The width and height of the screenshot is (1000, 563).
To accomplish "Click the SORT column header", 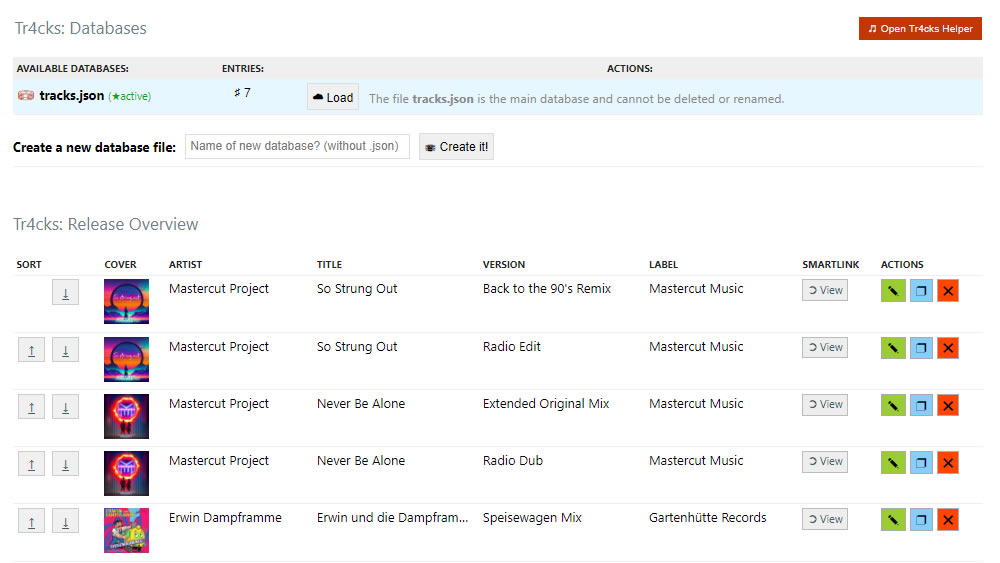I will [x=29, y=265].
